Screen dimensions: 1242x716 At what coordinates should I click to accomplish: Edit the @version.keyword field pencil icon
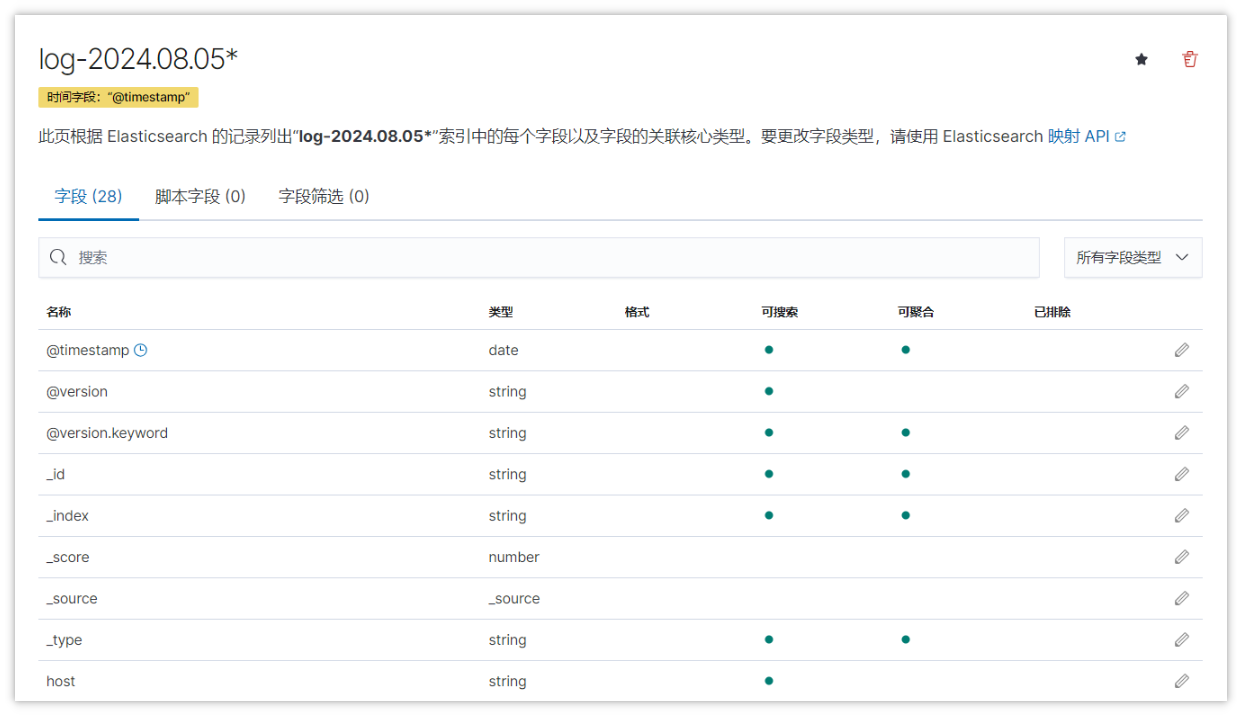tap(1182, 433)
